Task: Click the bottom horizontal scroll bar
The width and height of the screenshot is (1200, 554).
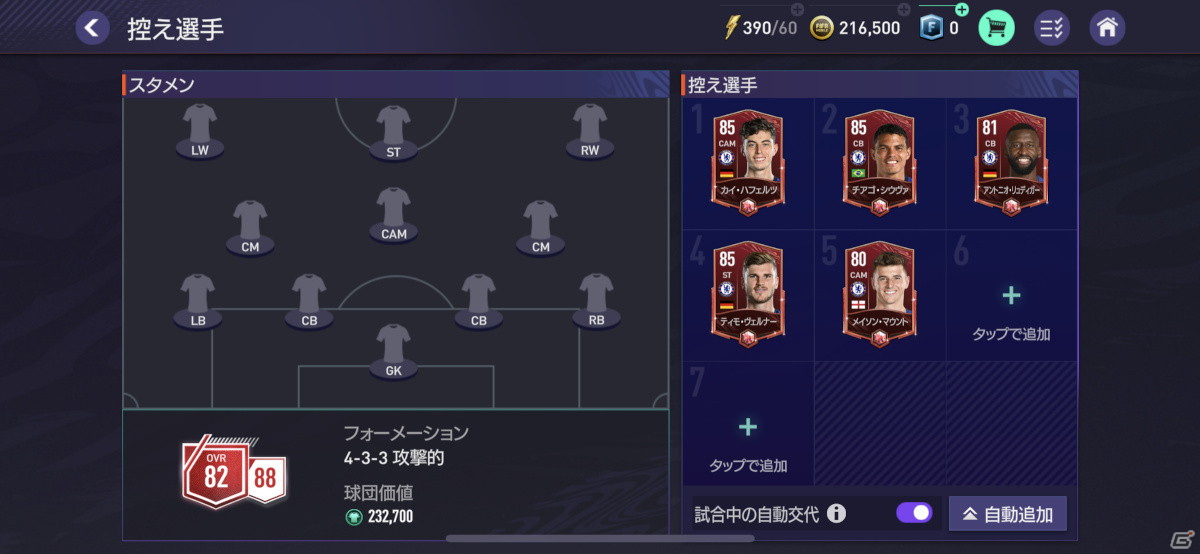Action: (600, 538)
